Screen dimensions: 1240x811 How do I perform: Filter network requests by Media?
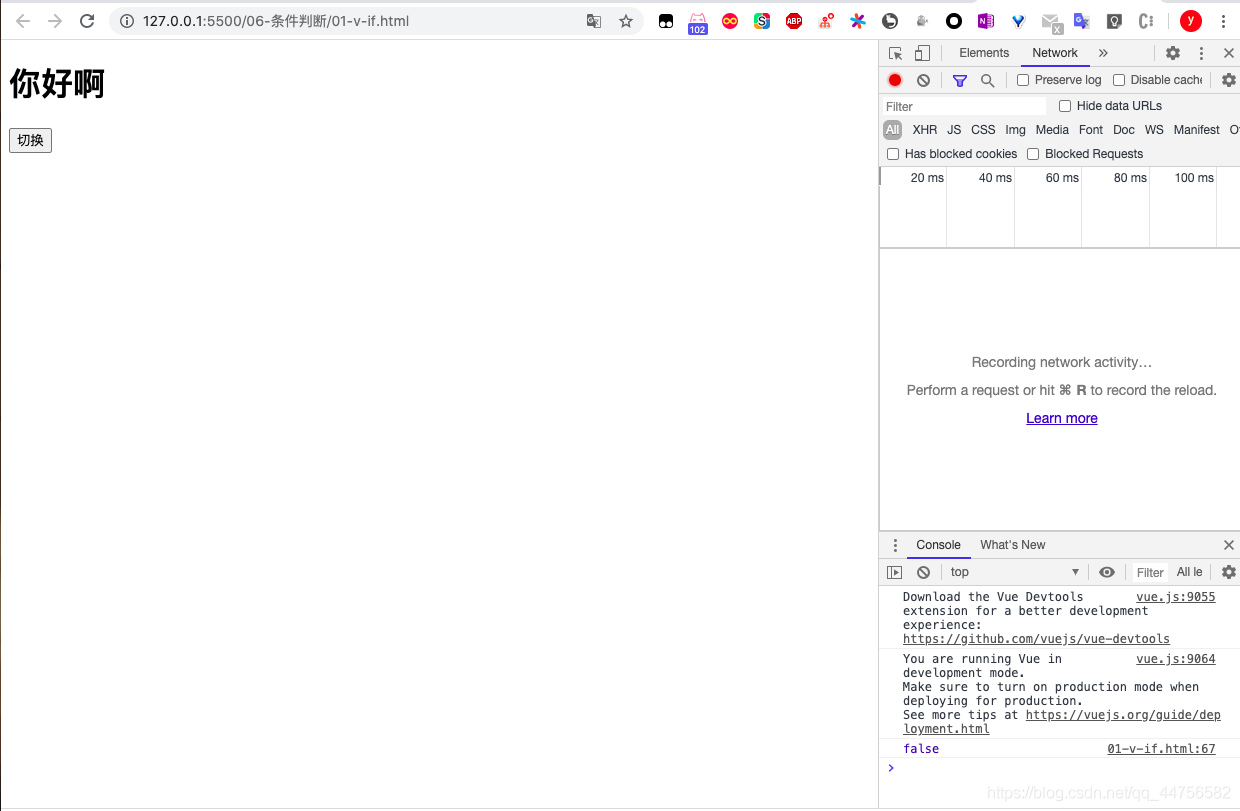tap(1052, 130)
